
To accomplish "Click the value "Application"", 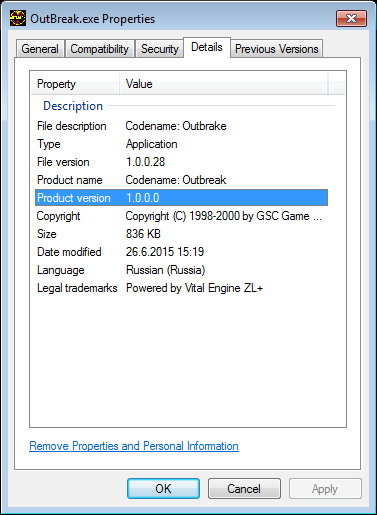I will click(152, 144).
